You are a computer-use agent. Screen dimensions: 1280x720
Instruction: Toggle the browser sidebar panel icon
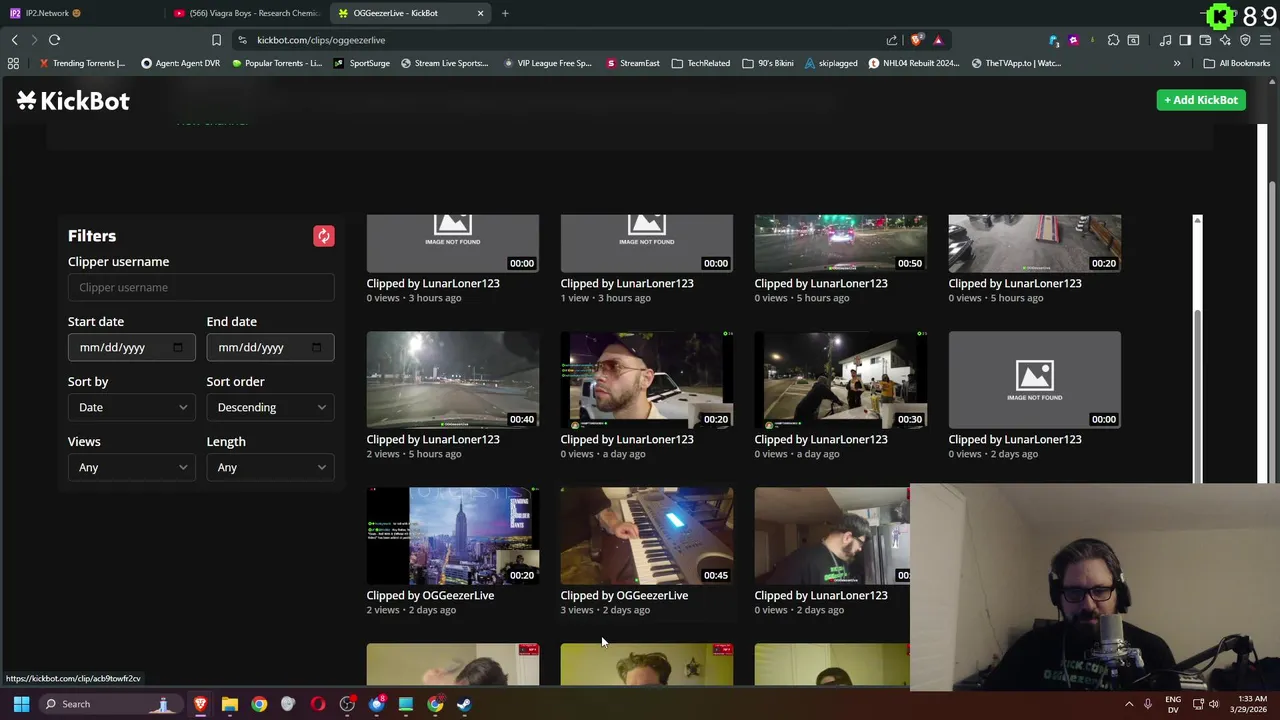(x=1185, y=40)
